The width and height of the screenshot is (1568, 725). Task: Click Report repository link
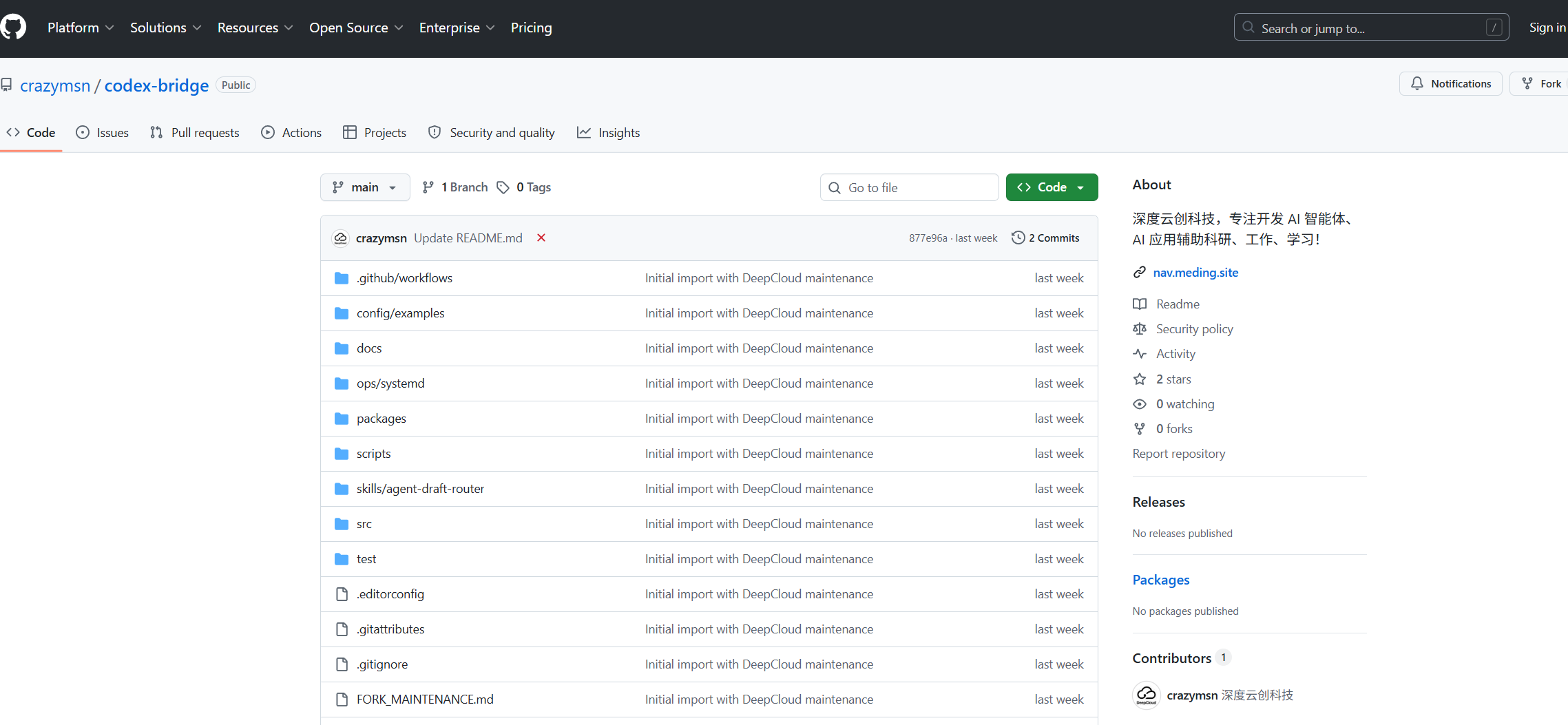[1179, 454]
